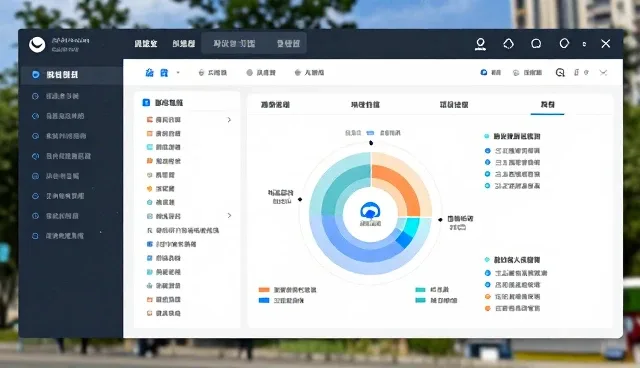The image size is (640, 368).
Task: Select last bullet in the upper right list
Action: (487, 186)
